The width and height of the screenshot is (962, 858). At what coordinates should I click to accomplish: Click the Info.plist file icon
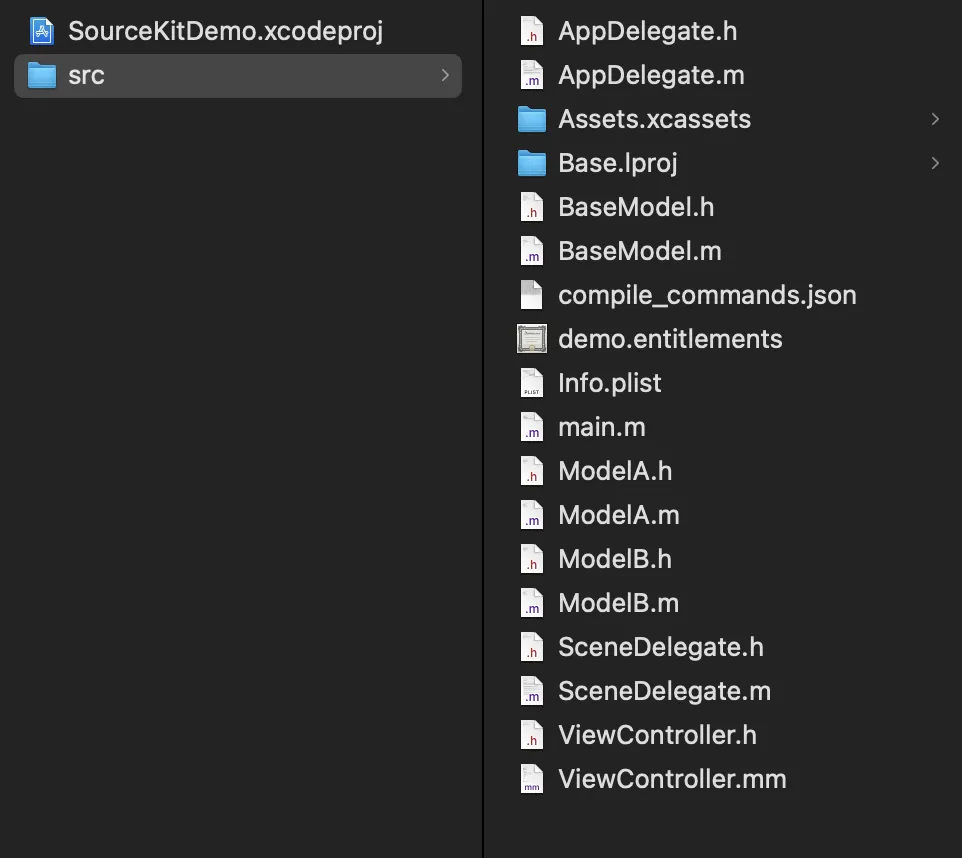532,383
